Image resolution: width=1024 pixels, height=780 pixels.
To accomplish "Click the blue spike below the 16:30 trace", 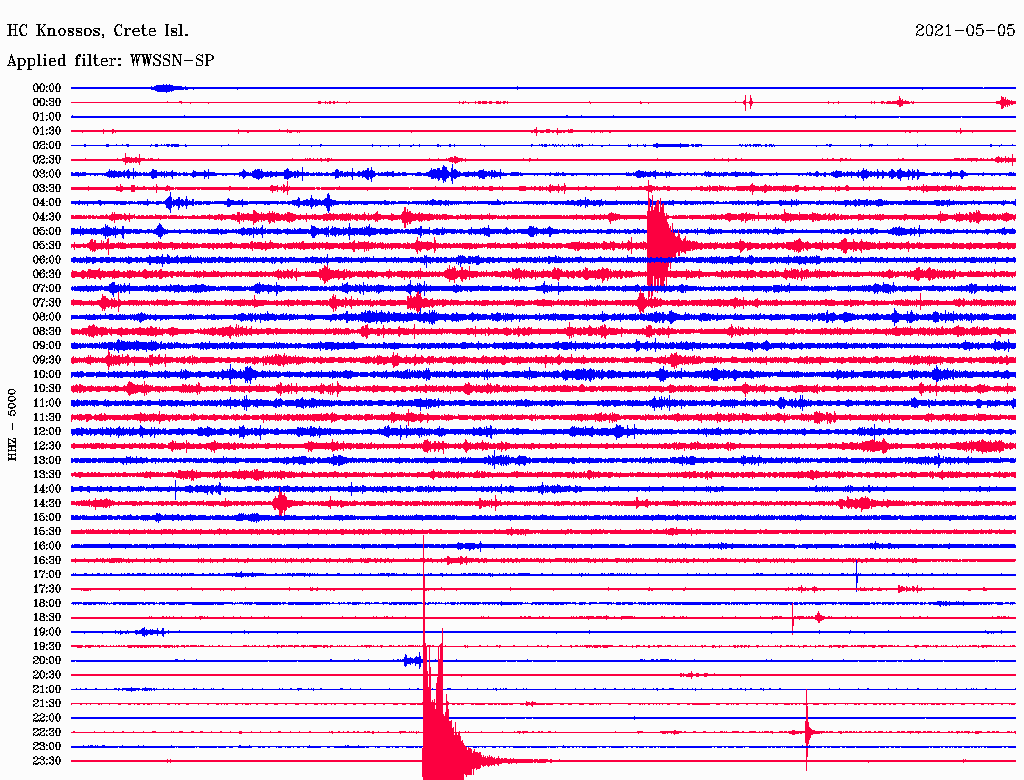I will 856,575.
